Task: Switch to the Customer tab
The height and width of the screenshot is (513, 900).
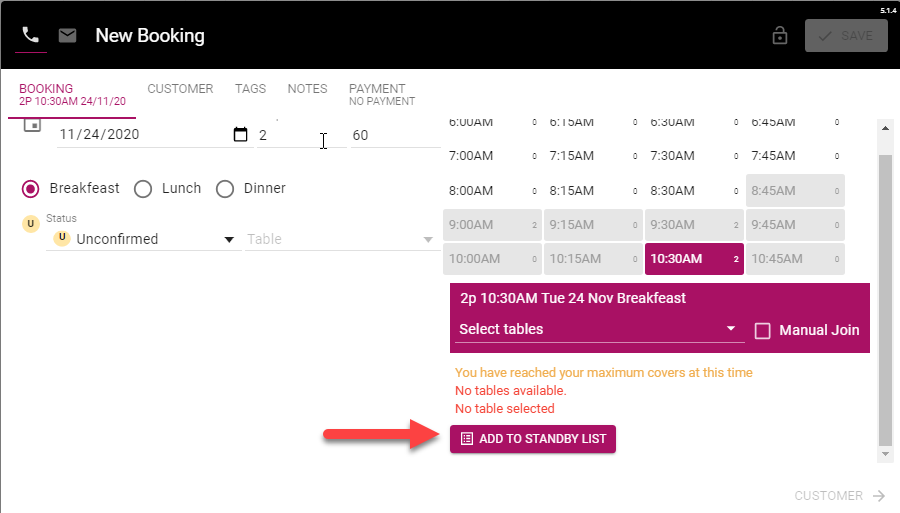Action: tap(180, 89)
